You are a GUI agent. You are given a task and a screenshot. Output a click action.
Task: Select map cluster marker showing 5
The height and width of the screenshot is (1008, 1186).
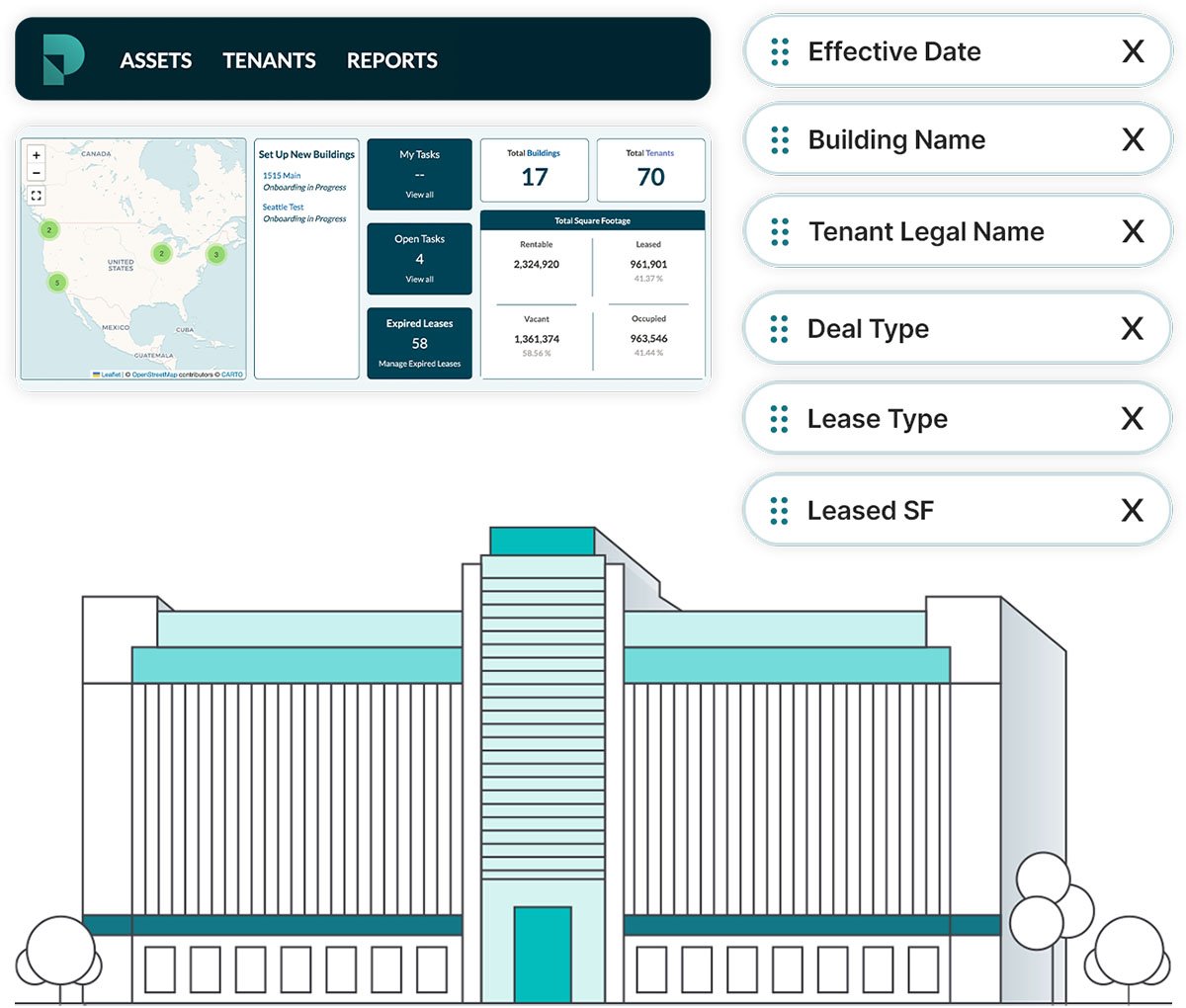pyautogui.click(x=57, y=283)
